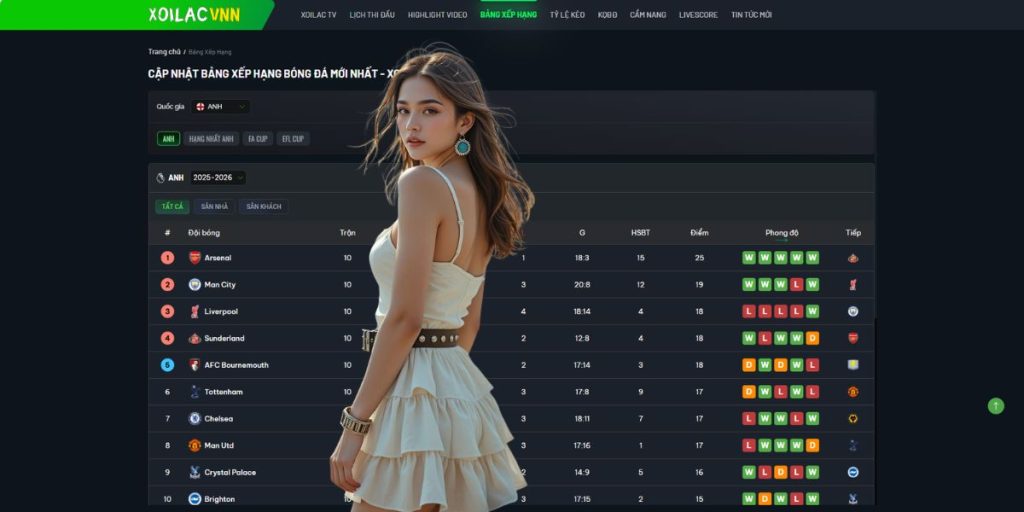Click Arsenal's next opponent crest
The image size is (1024, 512).
[853, 258]
